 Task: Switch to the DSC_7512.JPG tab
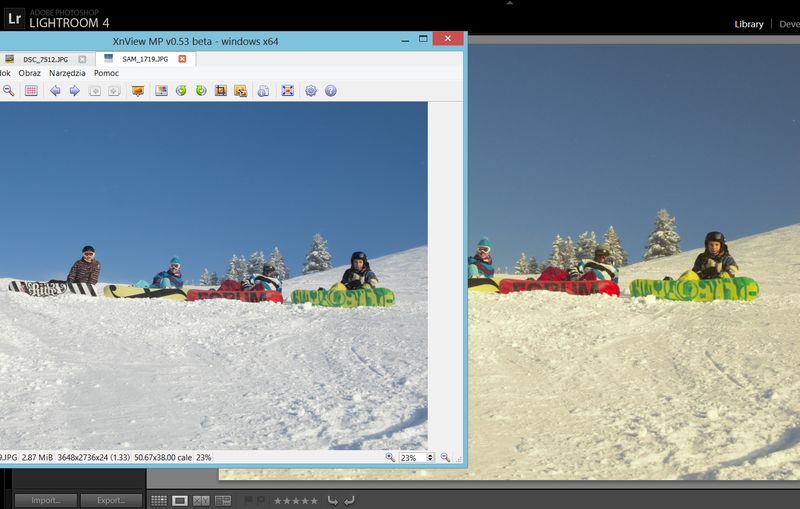[x=47, y=59]
